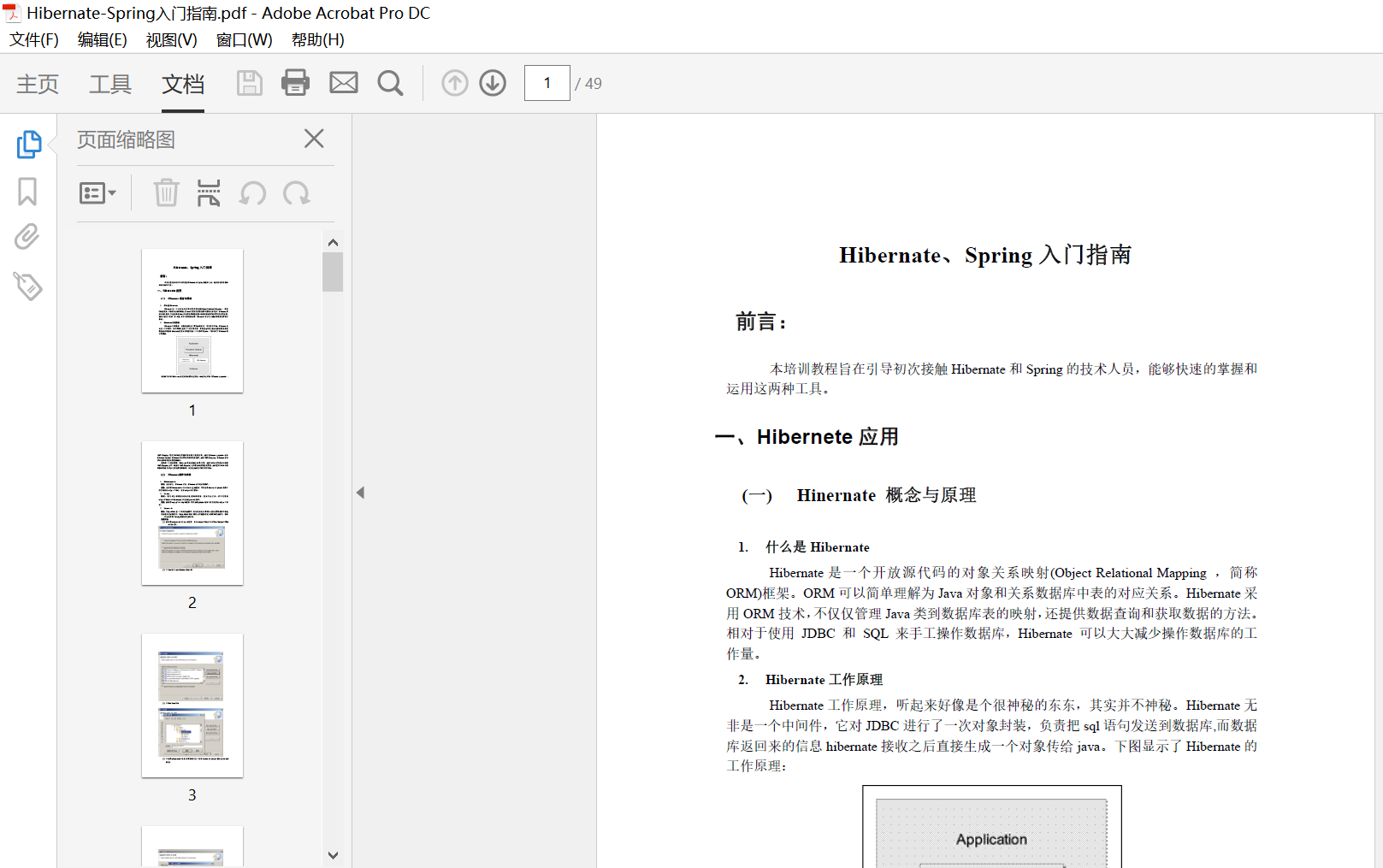Click thumbnail scrollbar up arrow
Screen dimensions: 1383x868
[x=333, y=242]
